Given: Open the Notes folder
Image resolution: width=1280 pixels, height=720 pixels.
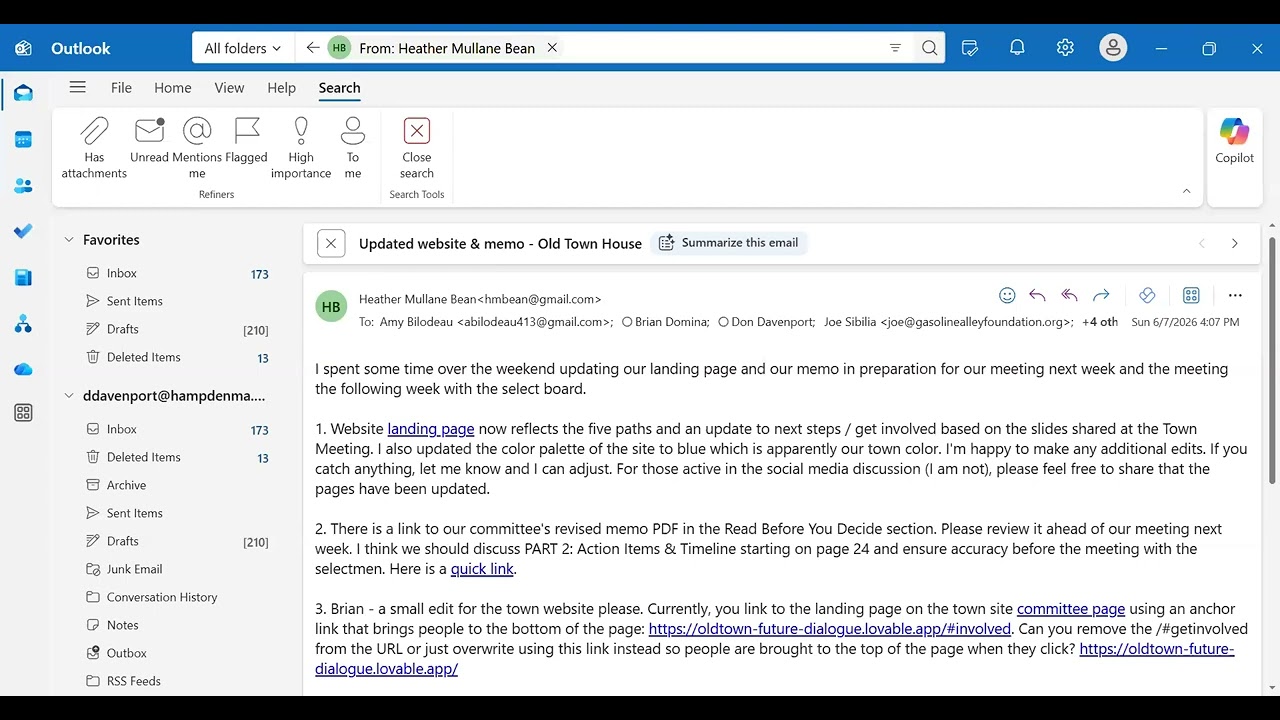Looking at the screenshot, I should click(x=177, y=625).
